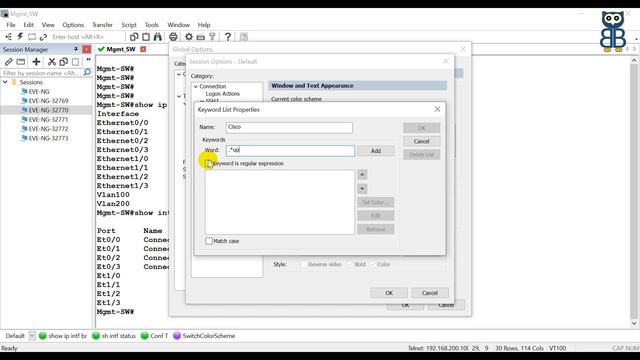The height and width of the screenshot is (360, 640).
Task: Click the keymap editor icon next to the gear
Action: click(200, 37)
